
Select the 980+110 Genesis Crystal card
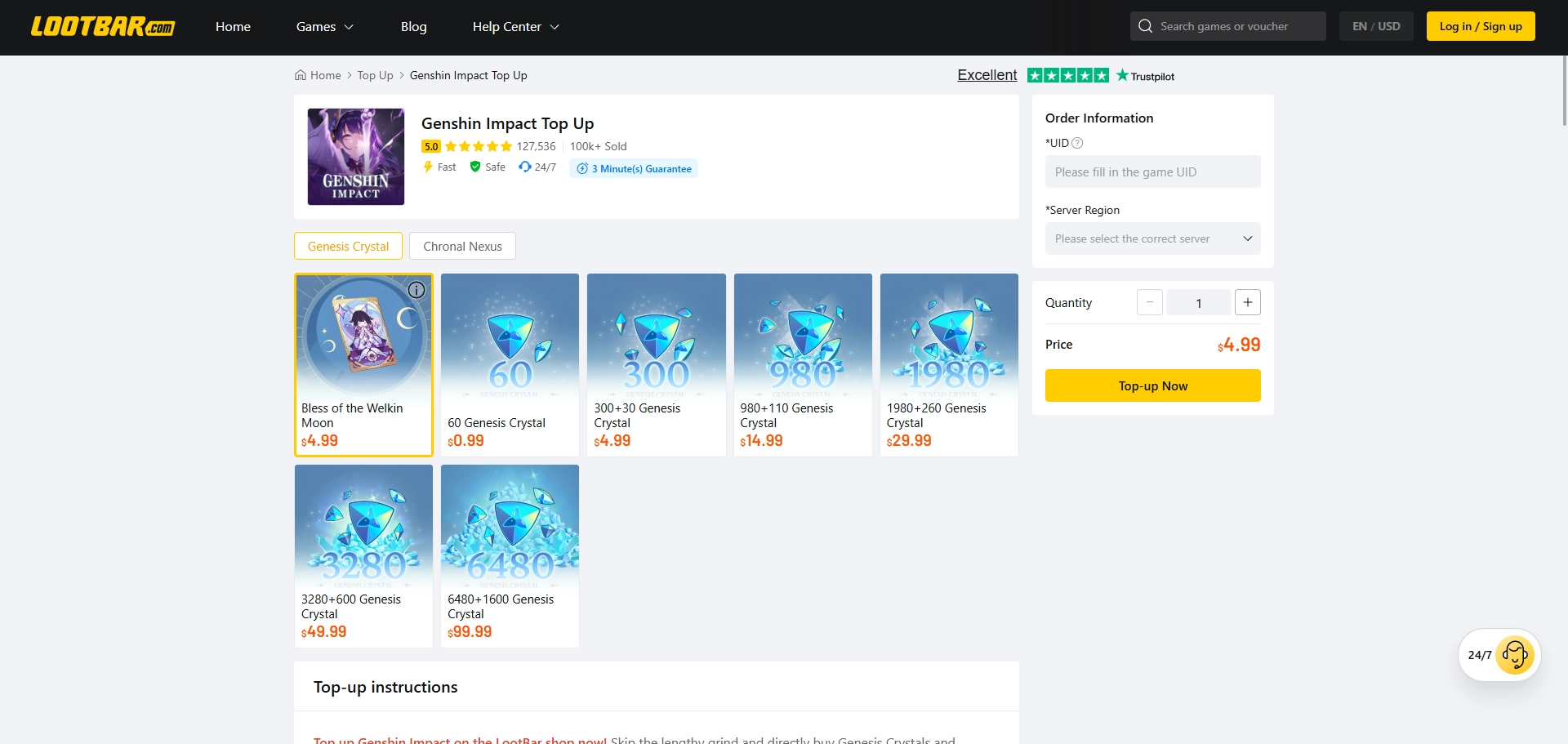tap(803, 365)
